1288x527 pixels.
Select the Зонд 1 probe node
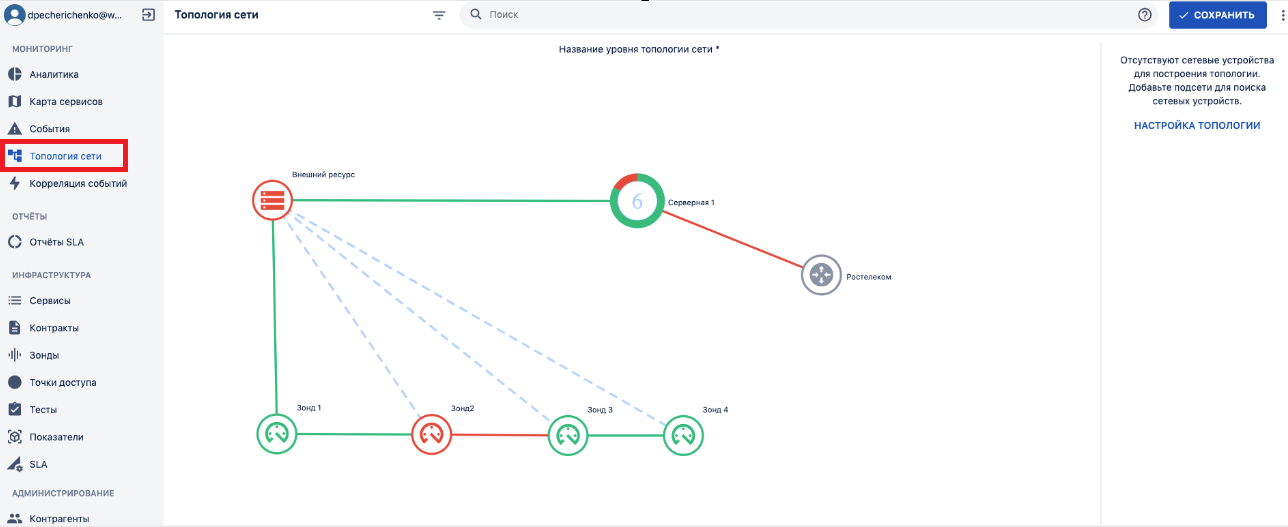click(x=277, y=434)
